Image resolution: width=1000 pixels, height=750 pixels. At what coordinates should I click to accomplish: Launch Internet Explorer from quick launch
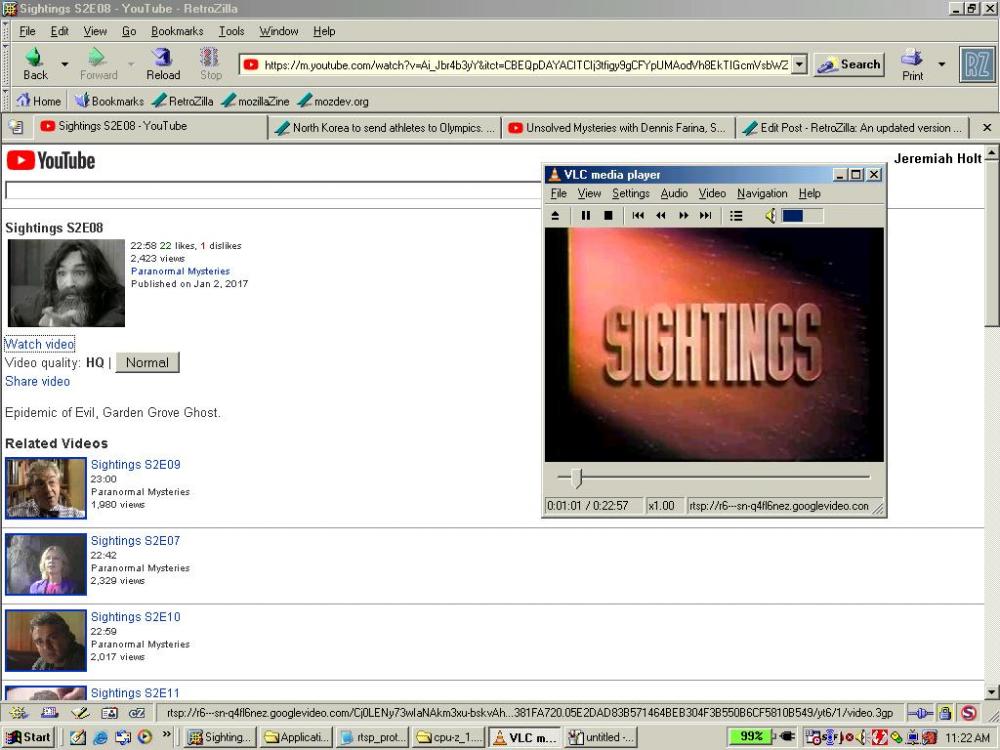coord(100,737)
